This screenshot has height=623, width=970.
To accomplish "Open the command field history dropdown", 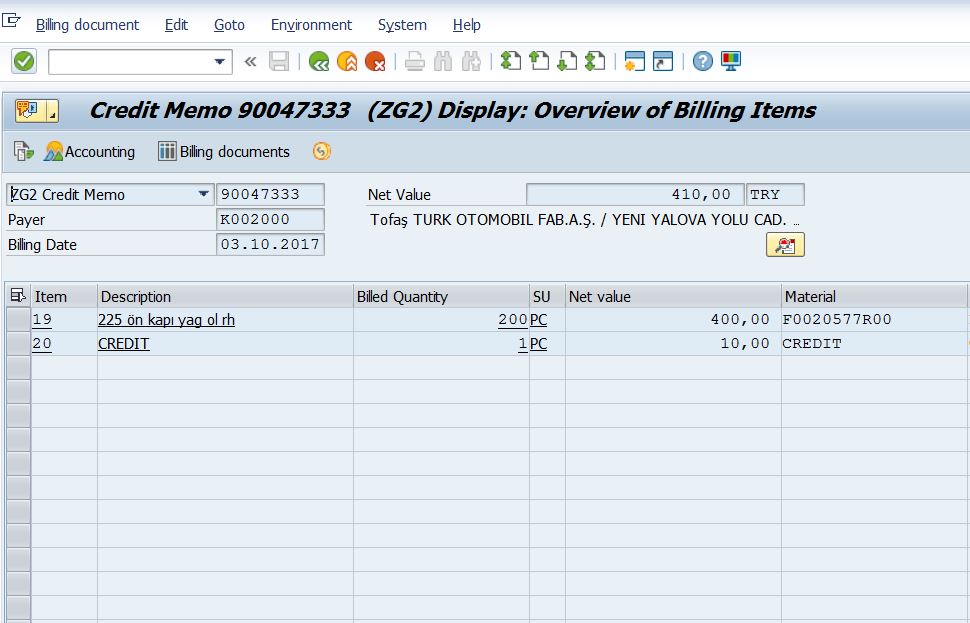I will point(219,61).
